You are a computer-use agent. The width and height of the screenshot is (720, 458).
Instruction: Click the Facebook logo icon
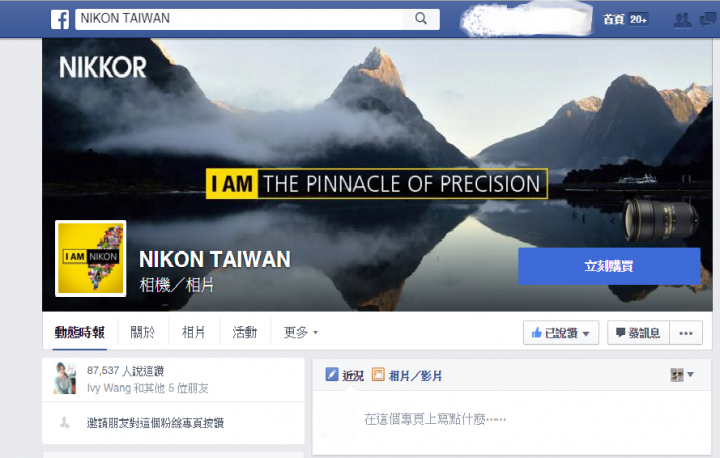tap(60, 19)
